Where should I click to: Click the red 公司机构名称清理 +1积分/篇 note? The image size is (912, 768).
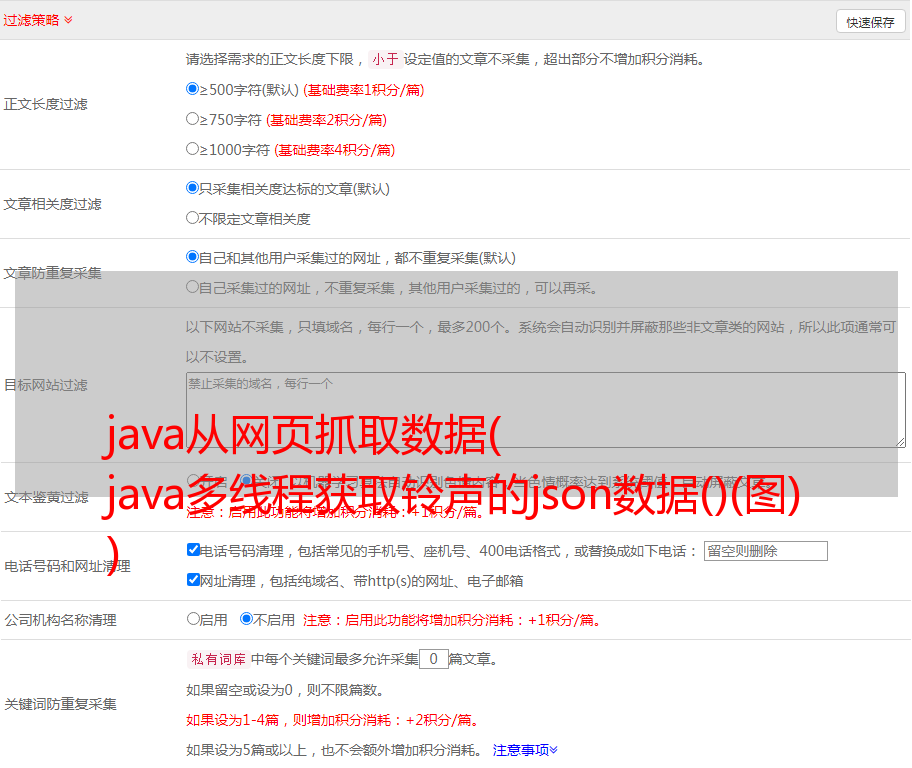tap(452, 620)
